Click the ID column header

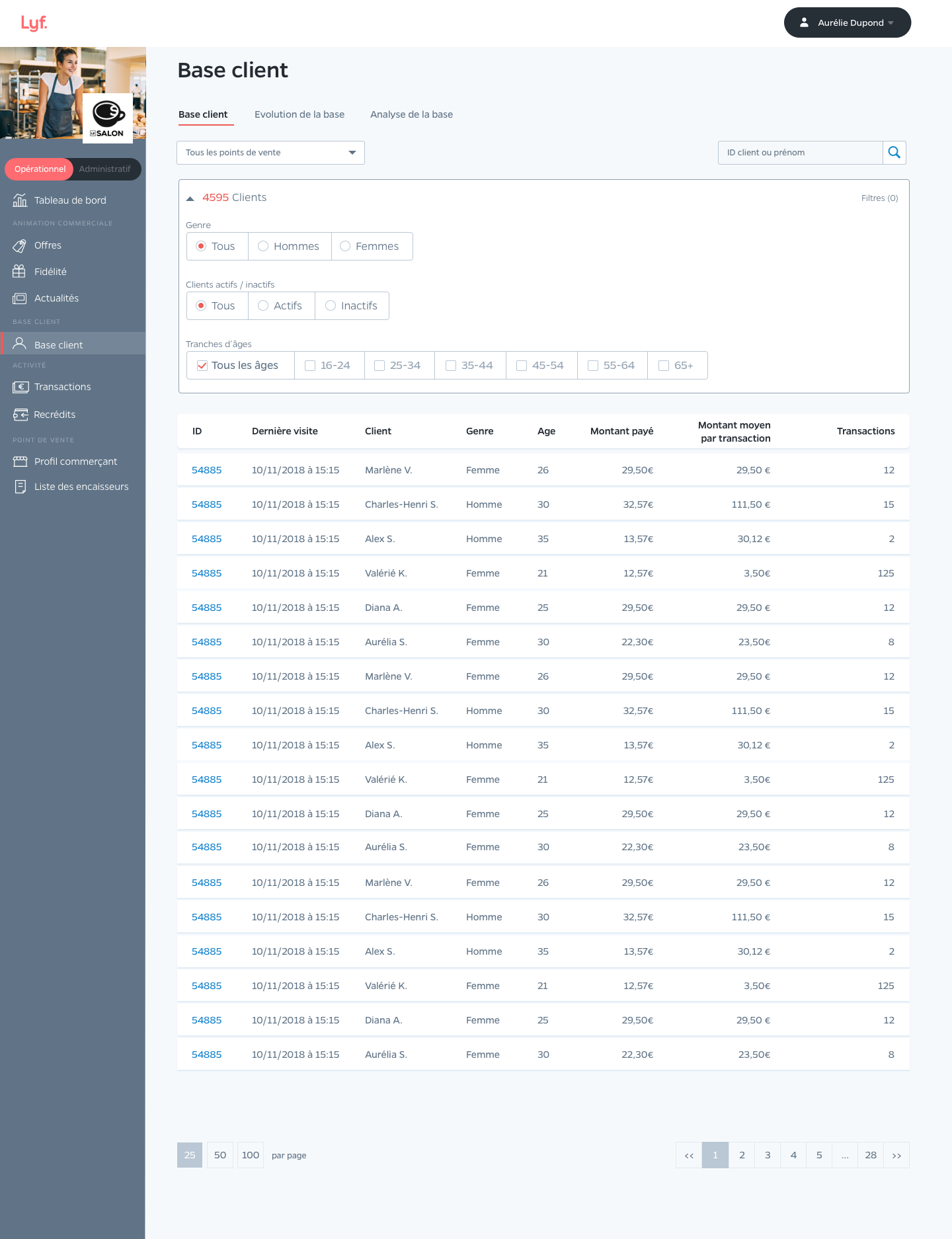[197, 431]
